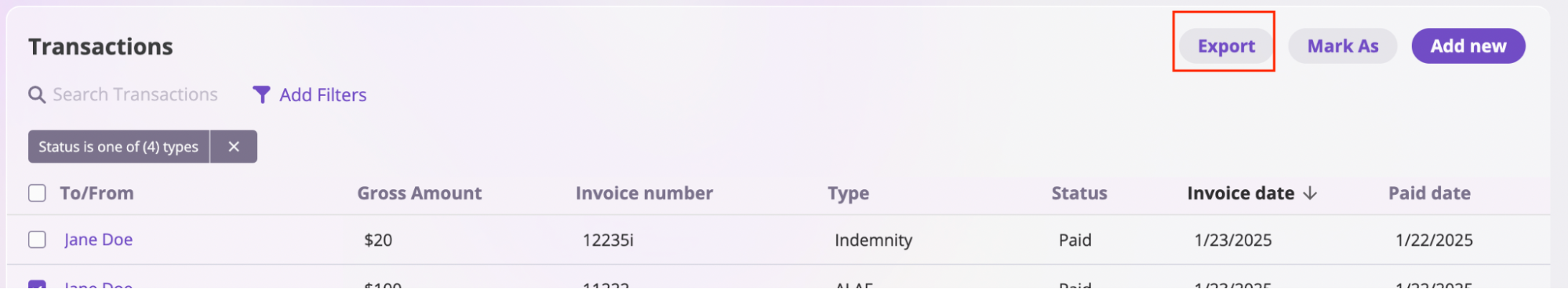This screenshot has height=289, width=1568.
Task: Remove the Status filter chip
Action: 234,147
